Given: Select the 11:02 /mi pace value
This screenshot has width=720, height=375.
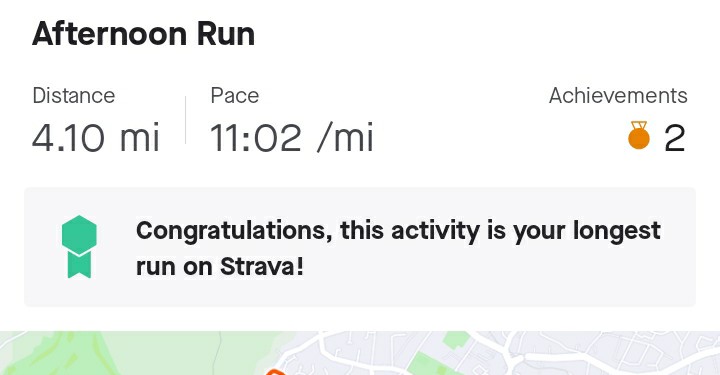Looking at the screenshot, I should click(x=292, y=137).
